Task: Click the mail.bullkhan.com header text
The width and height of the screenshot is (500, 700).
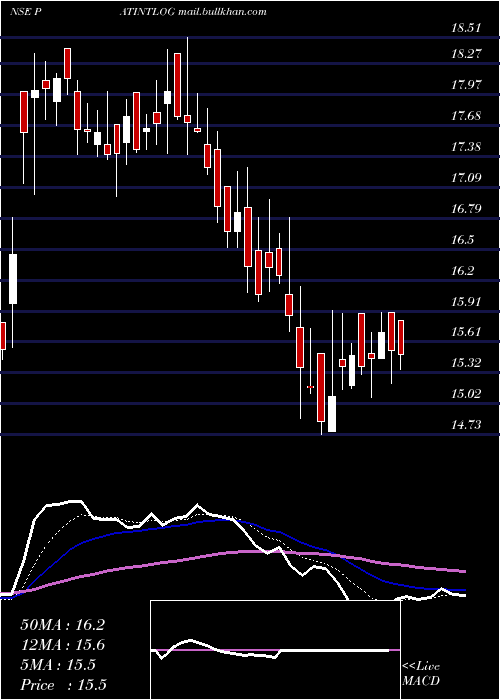Action: click(x=222, y=12)
